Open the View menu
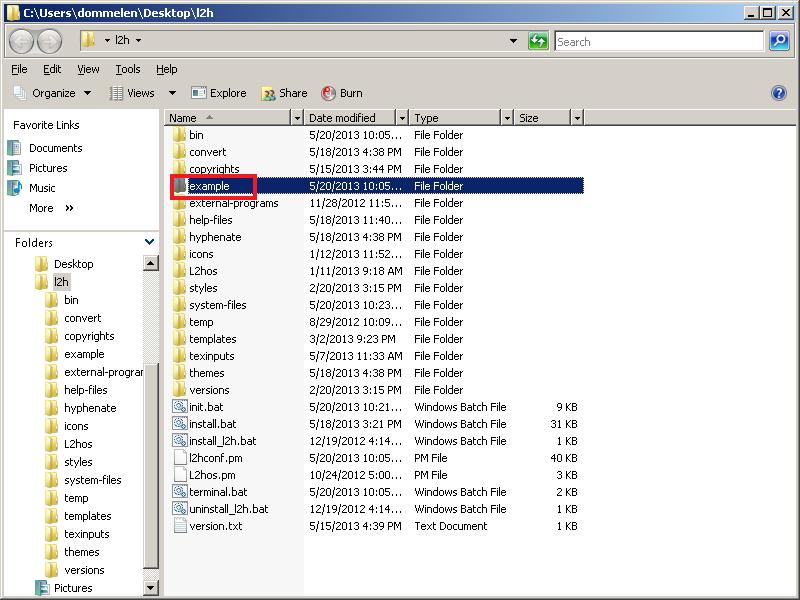Image resolution: width=800 pixels, height=600 pixels. [88, 69]
